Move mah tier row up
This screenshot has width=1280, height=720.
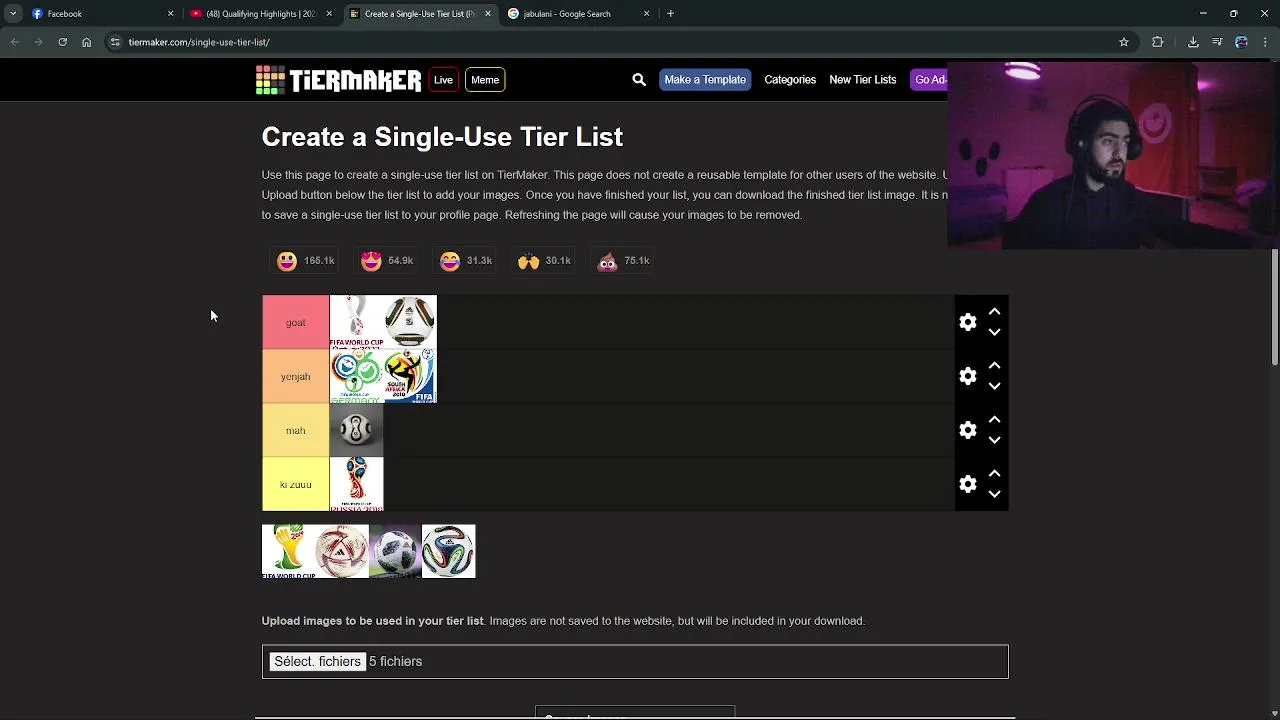[x=994, y=420]
